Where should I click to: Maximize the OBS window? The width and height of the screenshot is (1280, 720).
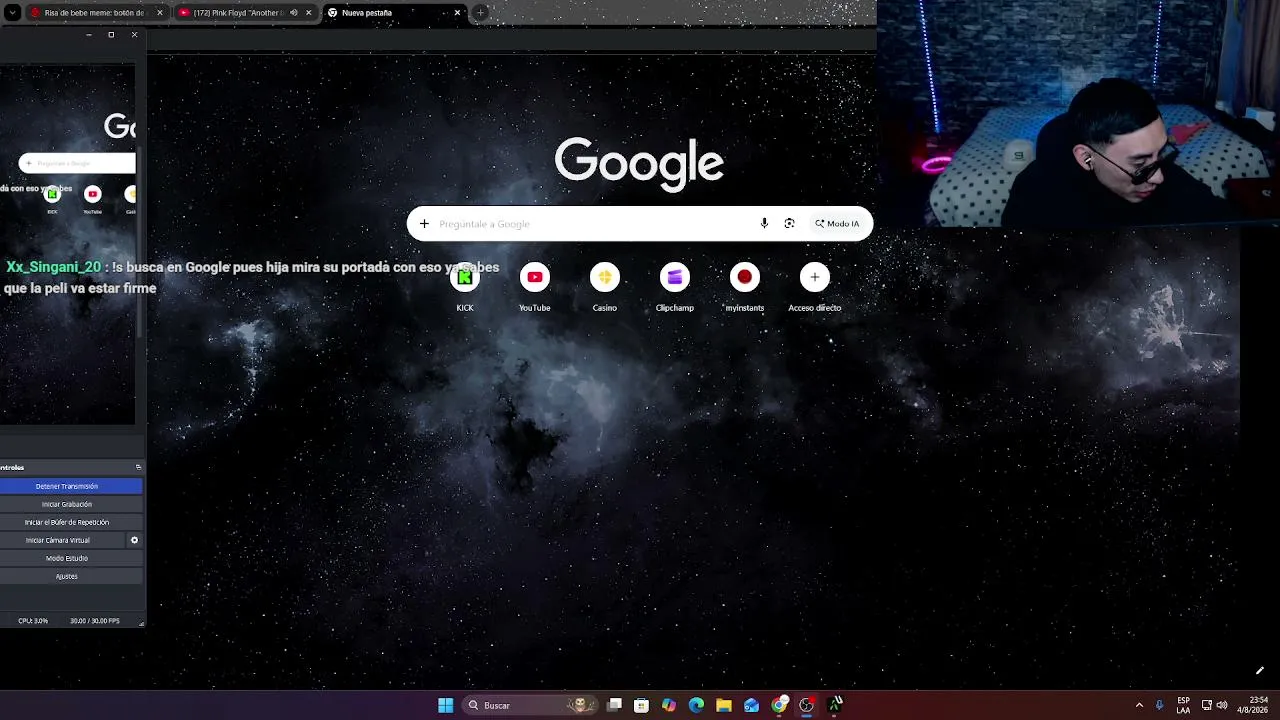(111, 35)
